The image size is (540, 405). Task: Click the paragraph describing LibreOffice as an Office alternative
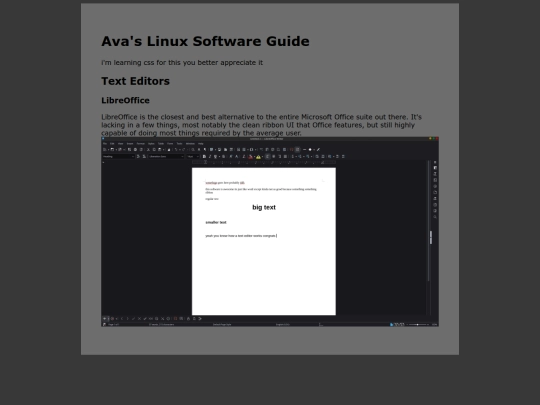click(262, 125)
